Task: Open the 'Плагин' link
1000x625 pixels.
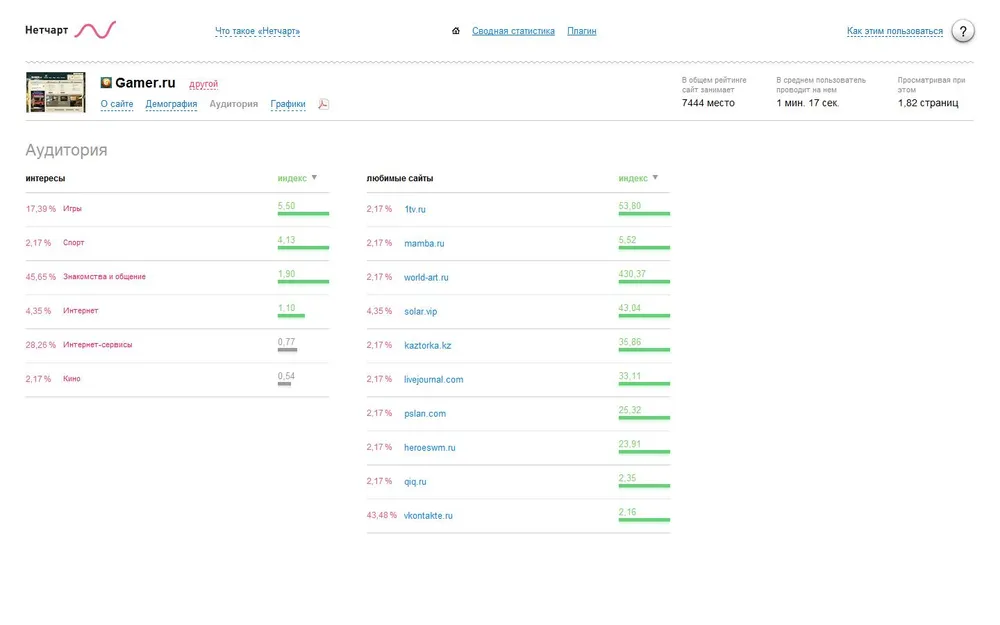Action: [581, 31]
